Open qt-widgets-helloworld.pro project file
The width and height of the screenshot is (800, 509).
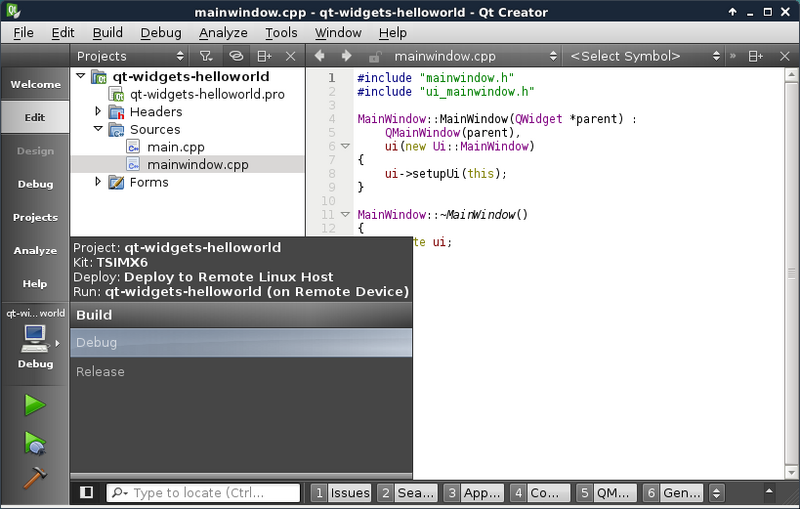(x=207, y=94)
